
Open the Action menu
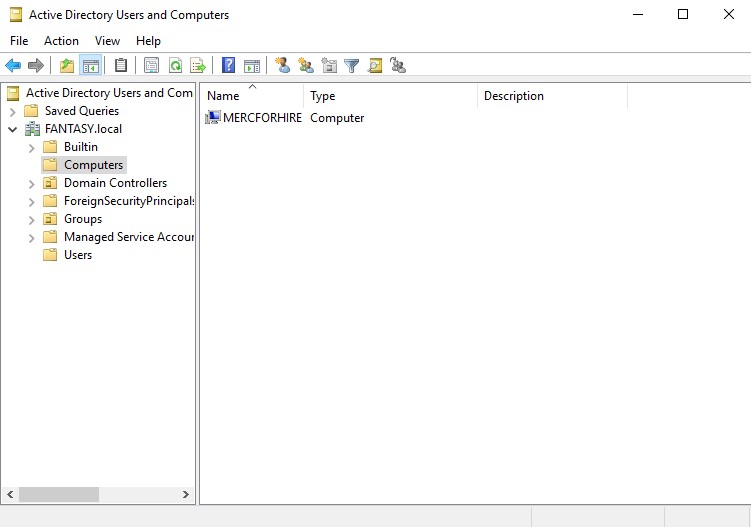61,41
